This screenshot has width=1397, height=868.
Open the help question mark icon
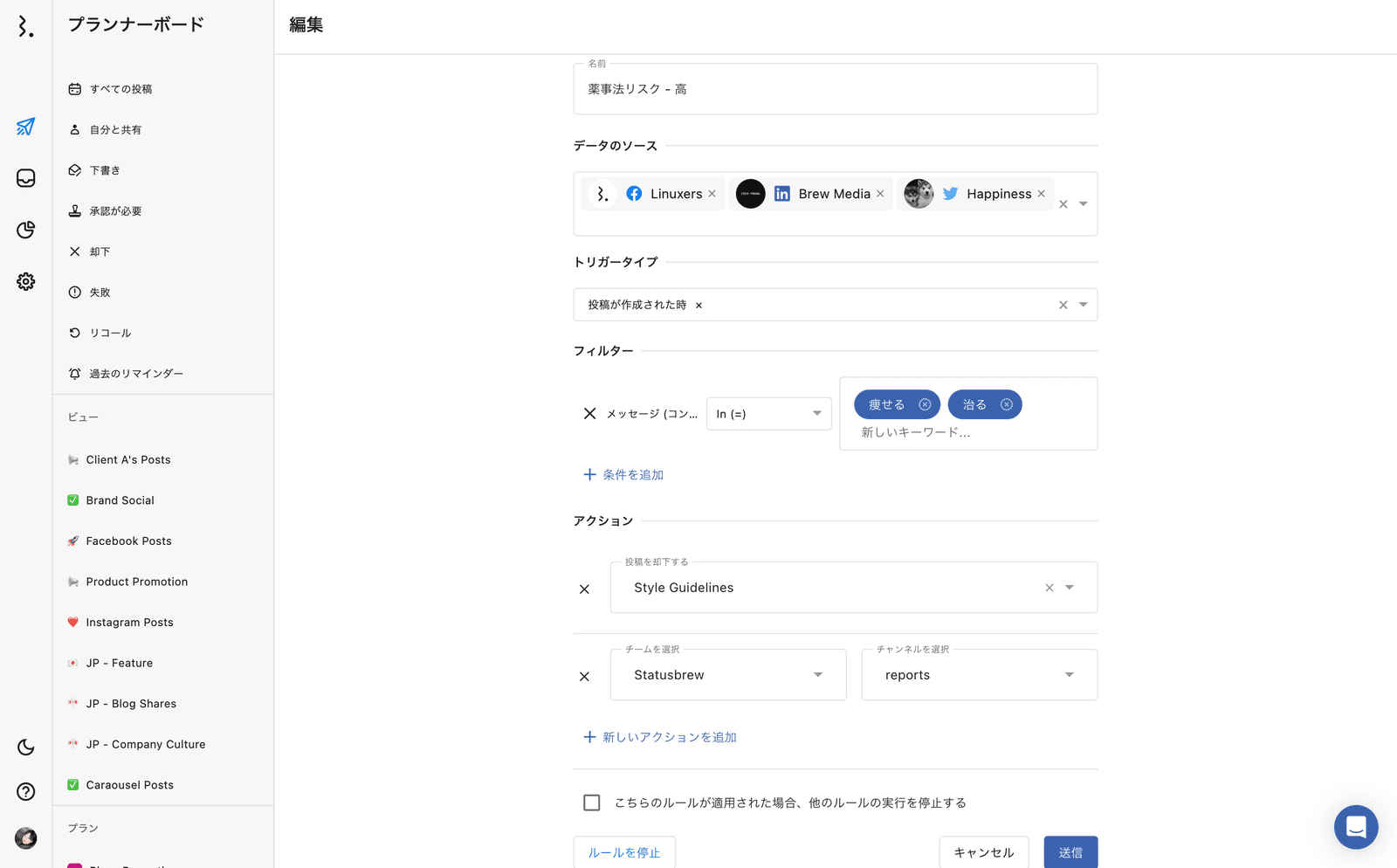click(x=25, y=791)
